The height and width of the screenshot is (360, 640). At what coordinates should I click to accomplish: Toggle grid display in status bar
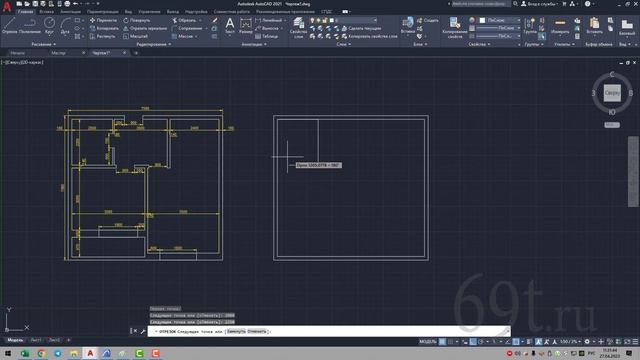442,342
